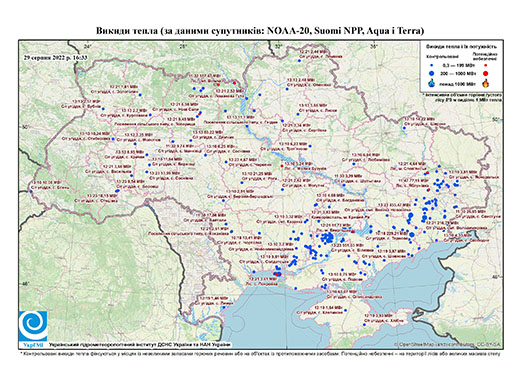Image resolution: width=520 pixels, height=368 pixels.
Task: Click the institute name text beside the logo
Action: (139, 345)
